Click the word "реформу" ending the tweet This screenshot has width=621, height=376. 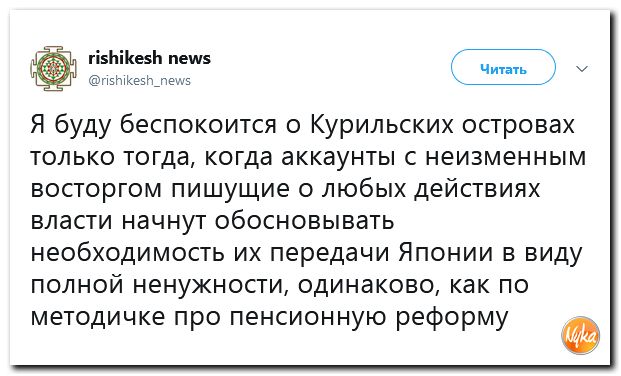(451, 318)
